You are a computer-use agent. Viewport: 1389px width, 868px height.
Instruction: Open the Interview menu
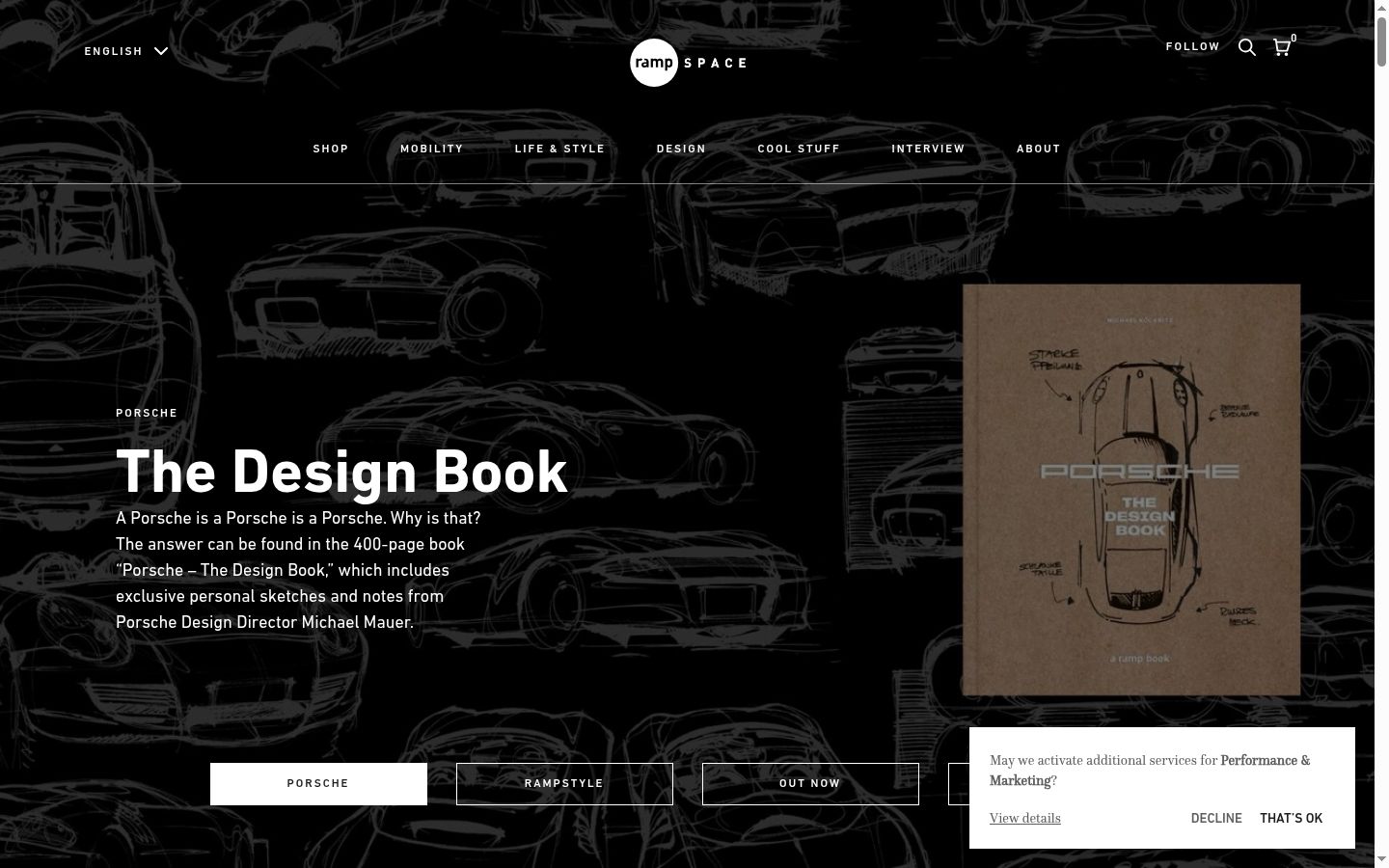click(928, 149)
